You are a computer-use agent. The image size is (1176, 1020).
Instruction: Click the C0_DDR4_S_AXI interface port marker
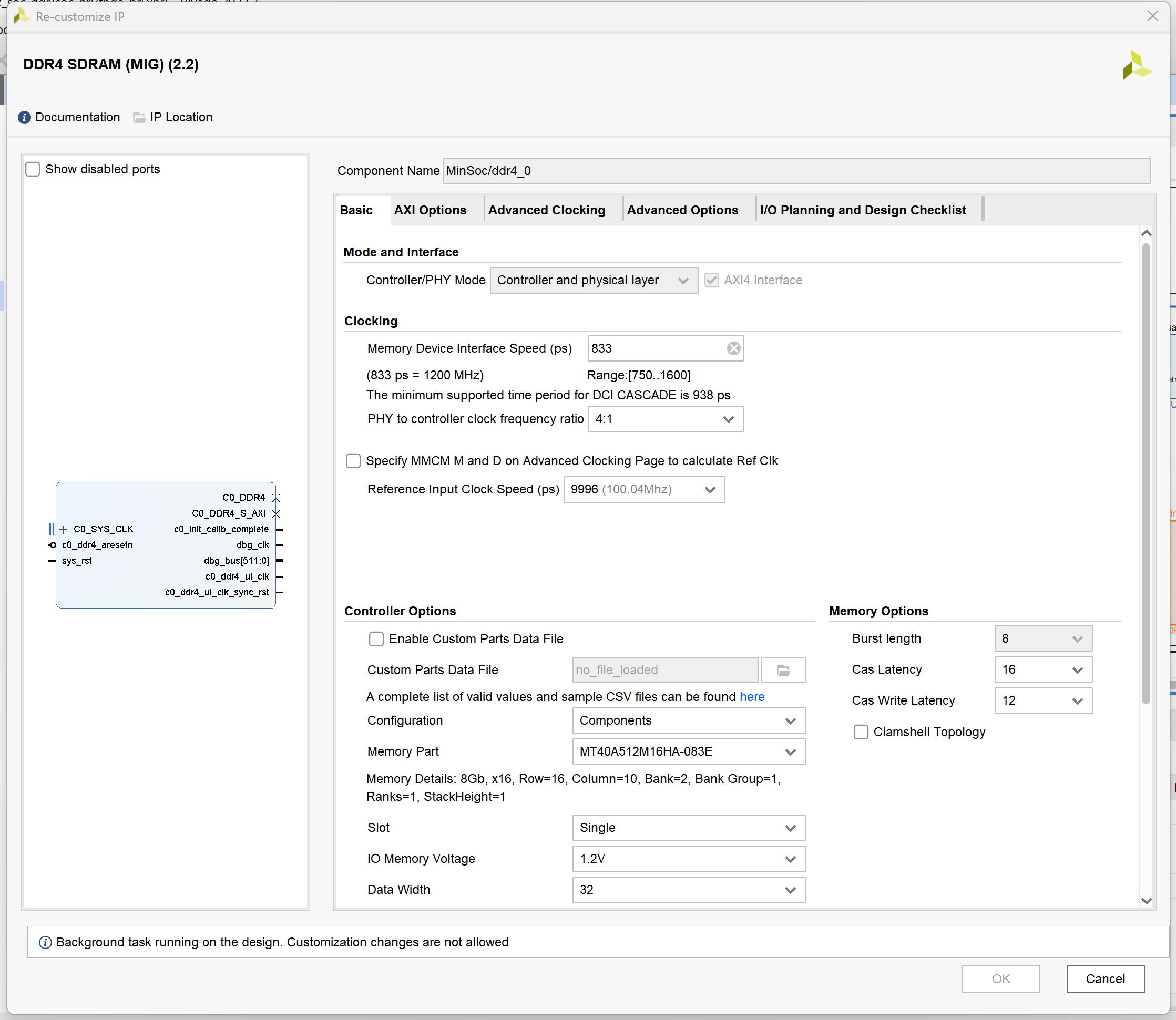tap(276, 513)
